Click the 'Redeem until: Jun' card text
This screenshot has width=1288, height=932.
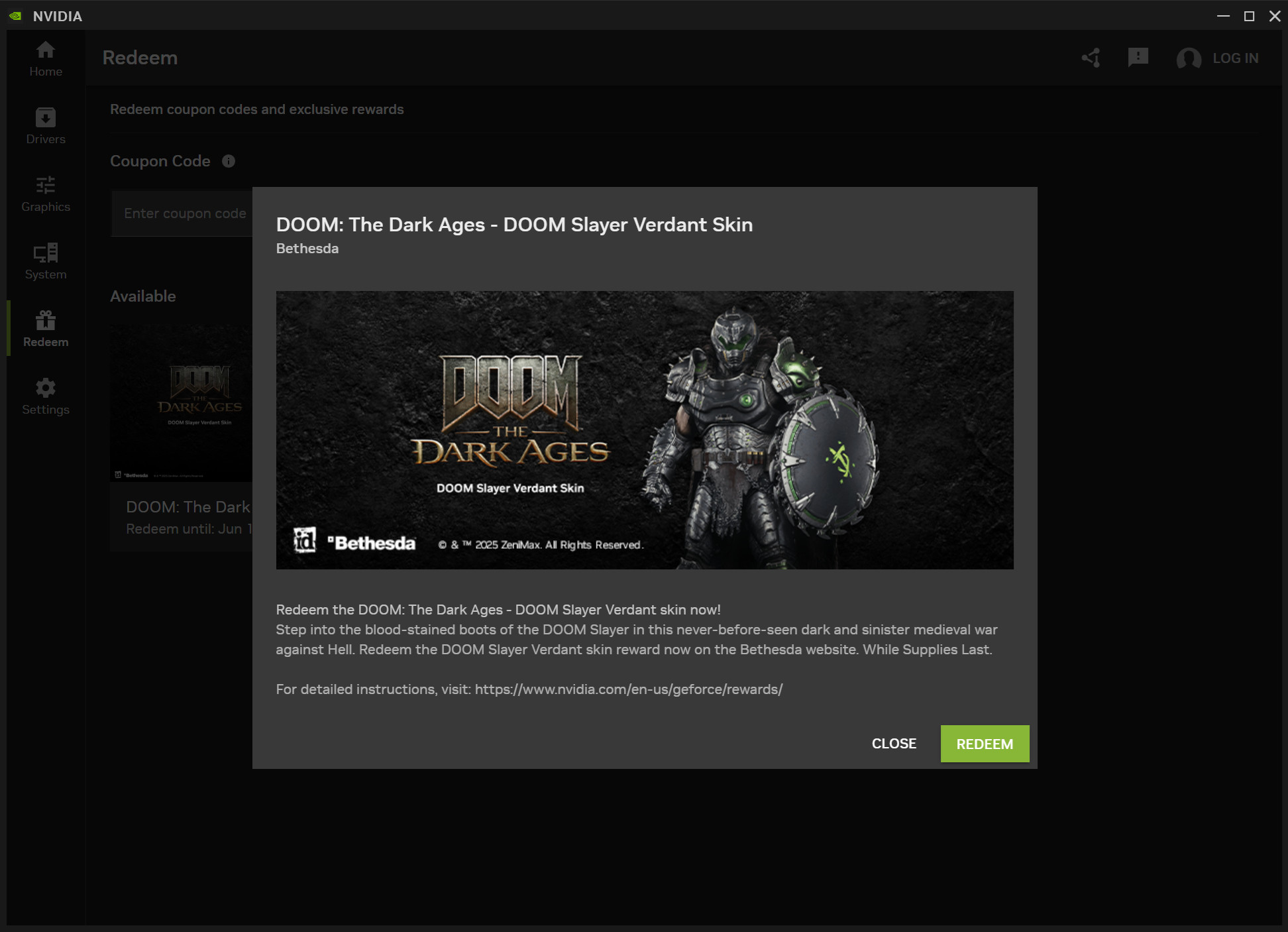[189, 529]
